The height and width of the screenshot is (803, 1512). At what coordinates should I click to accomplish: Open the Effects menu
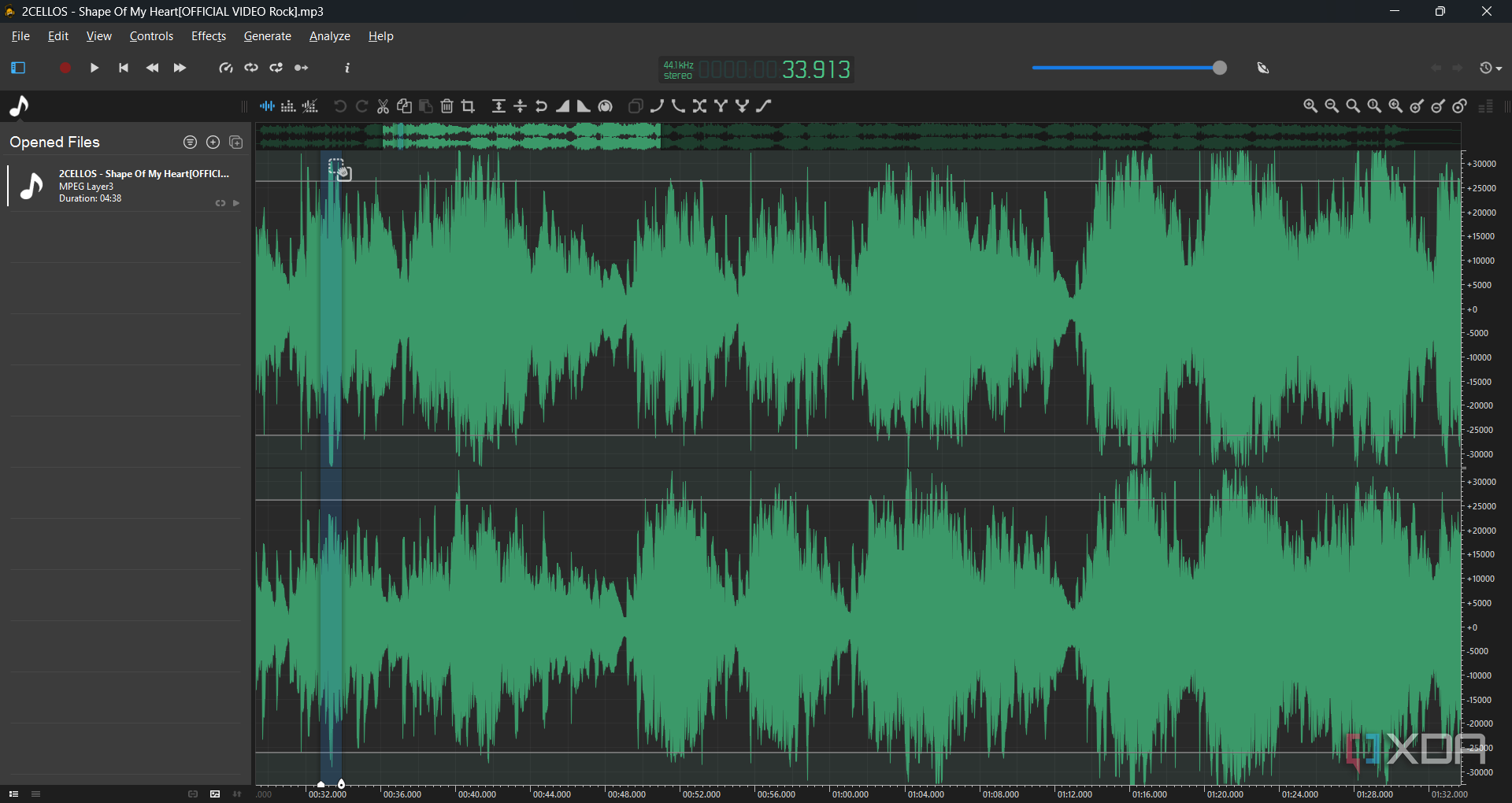coord(209,36)
